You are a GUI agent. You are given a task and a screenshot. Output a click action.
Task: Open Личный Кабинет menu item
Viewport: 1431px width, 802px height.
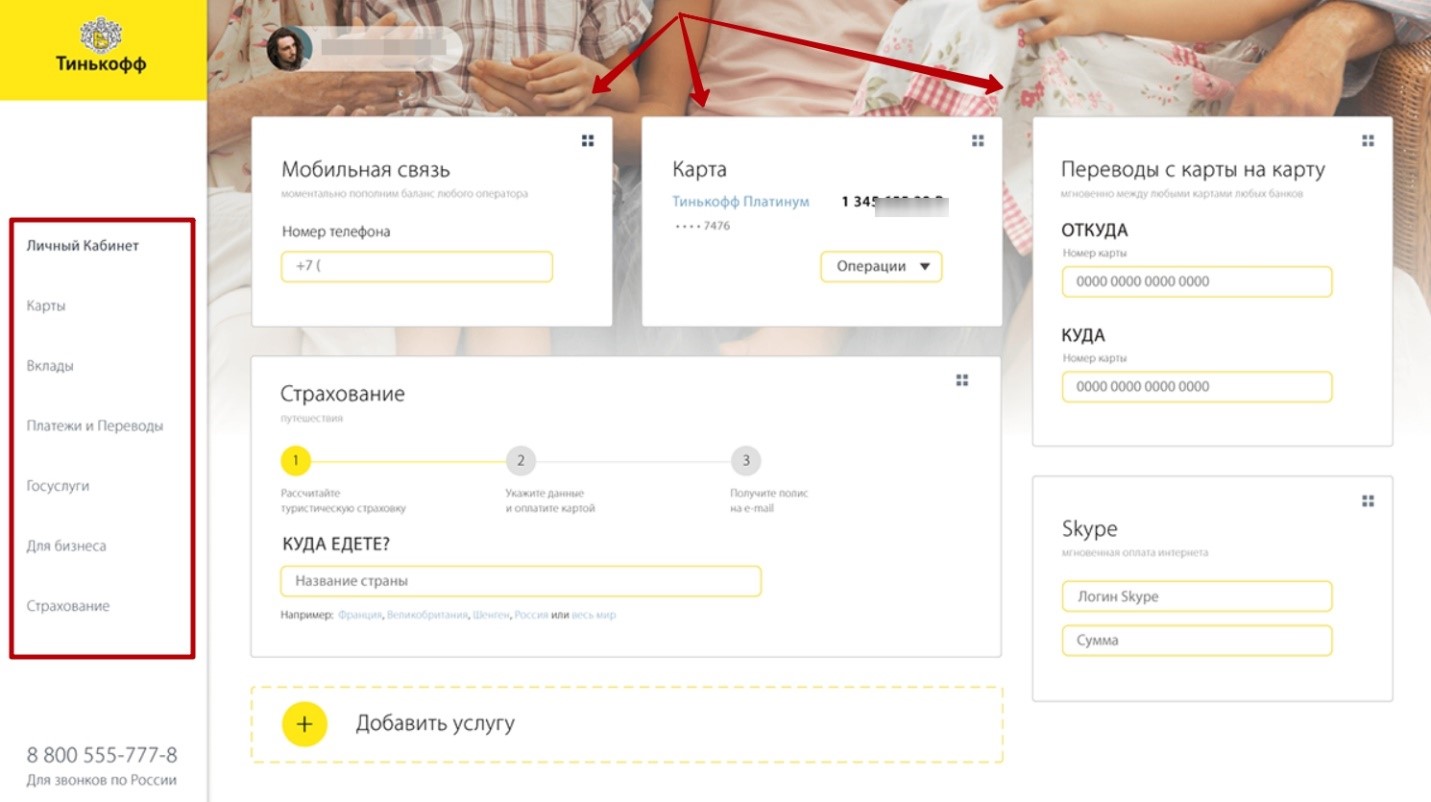point(83,246)
